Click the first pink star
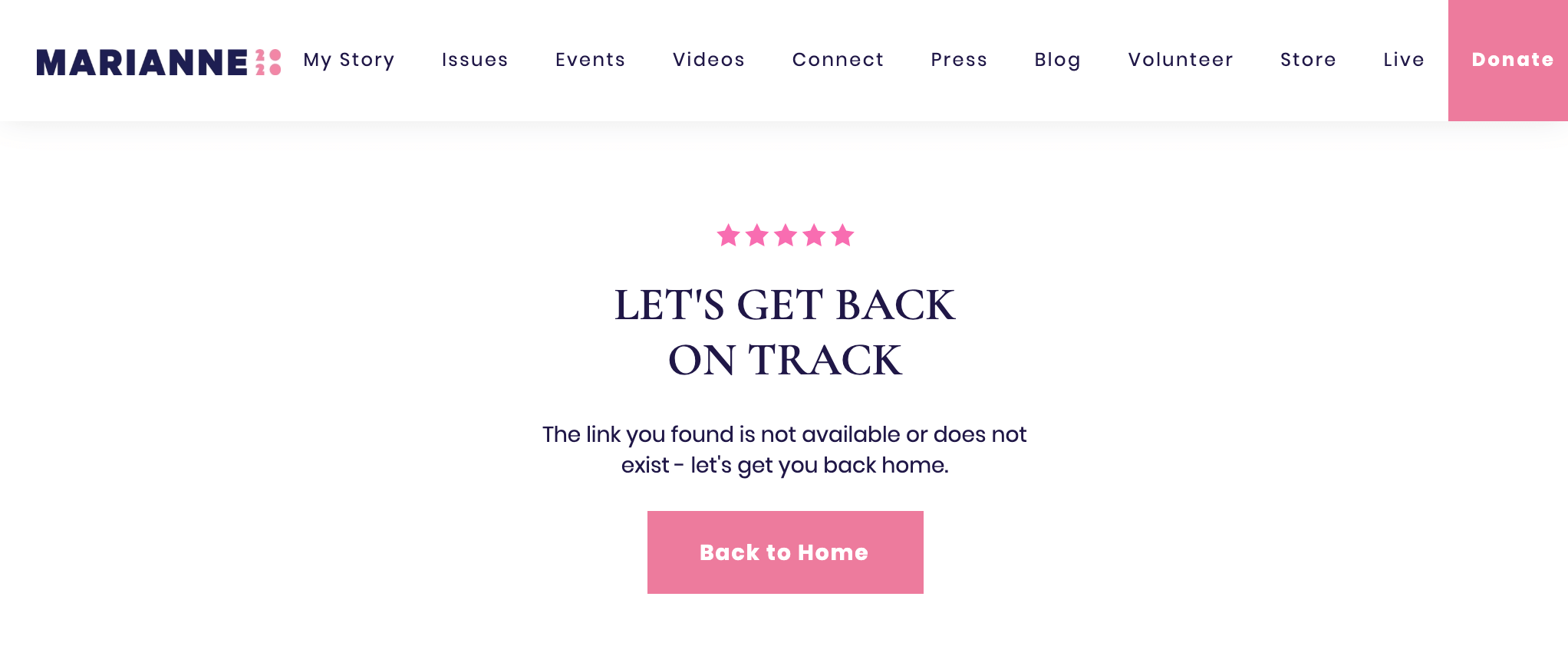 click(x=728, y=236)
